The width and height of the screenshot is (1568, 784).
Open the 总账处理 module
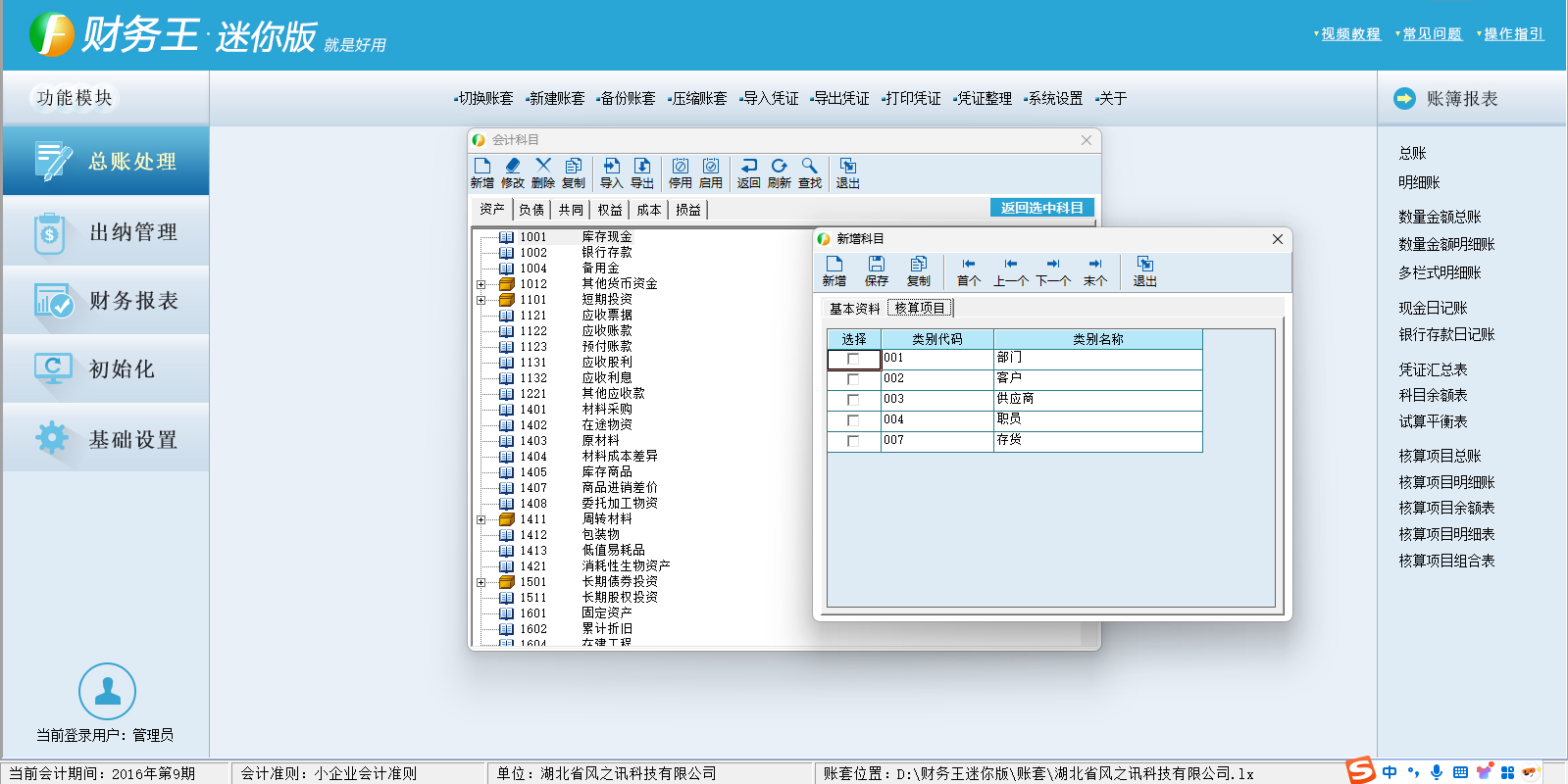[x=106, y=161]
